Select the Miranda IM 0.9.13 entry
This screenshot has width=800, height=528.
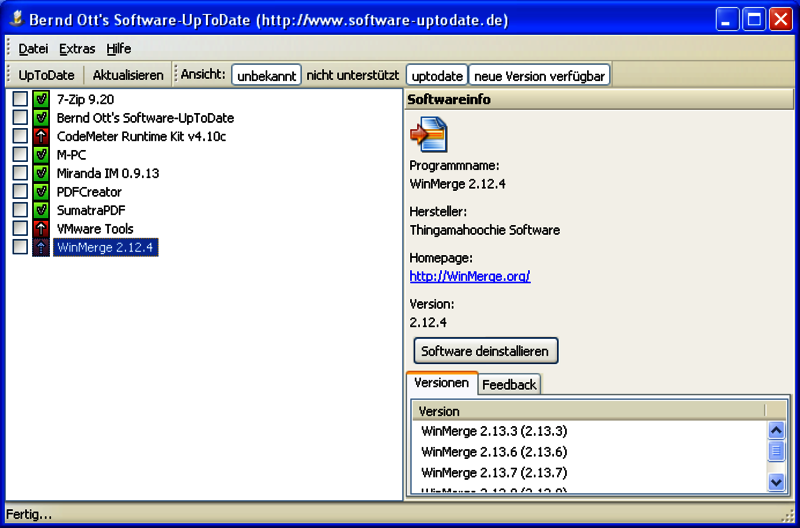(108, 173)
